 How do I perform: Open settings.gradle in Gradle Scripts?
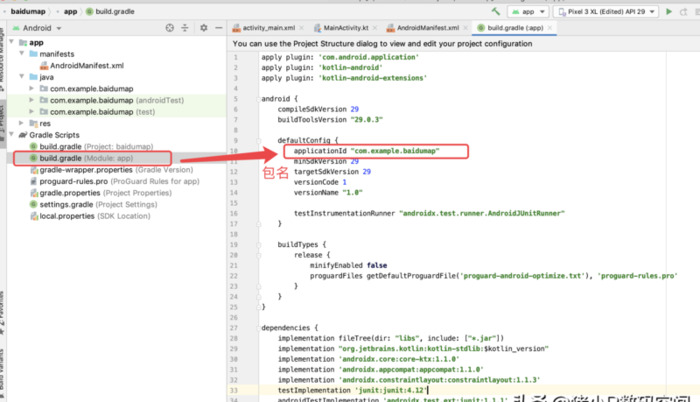(x=68, y=204)
